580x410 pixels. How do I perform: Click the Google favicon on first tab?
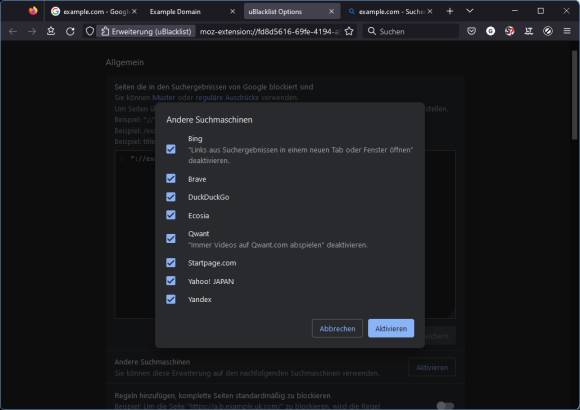[x=55, y=11]
